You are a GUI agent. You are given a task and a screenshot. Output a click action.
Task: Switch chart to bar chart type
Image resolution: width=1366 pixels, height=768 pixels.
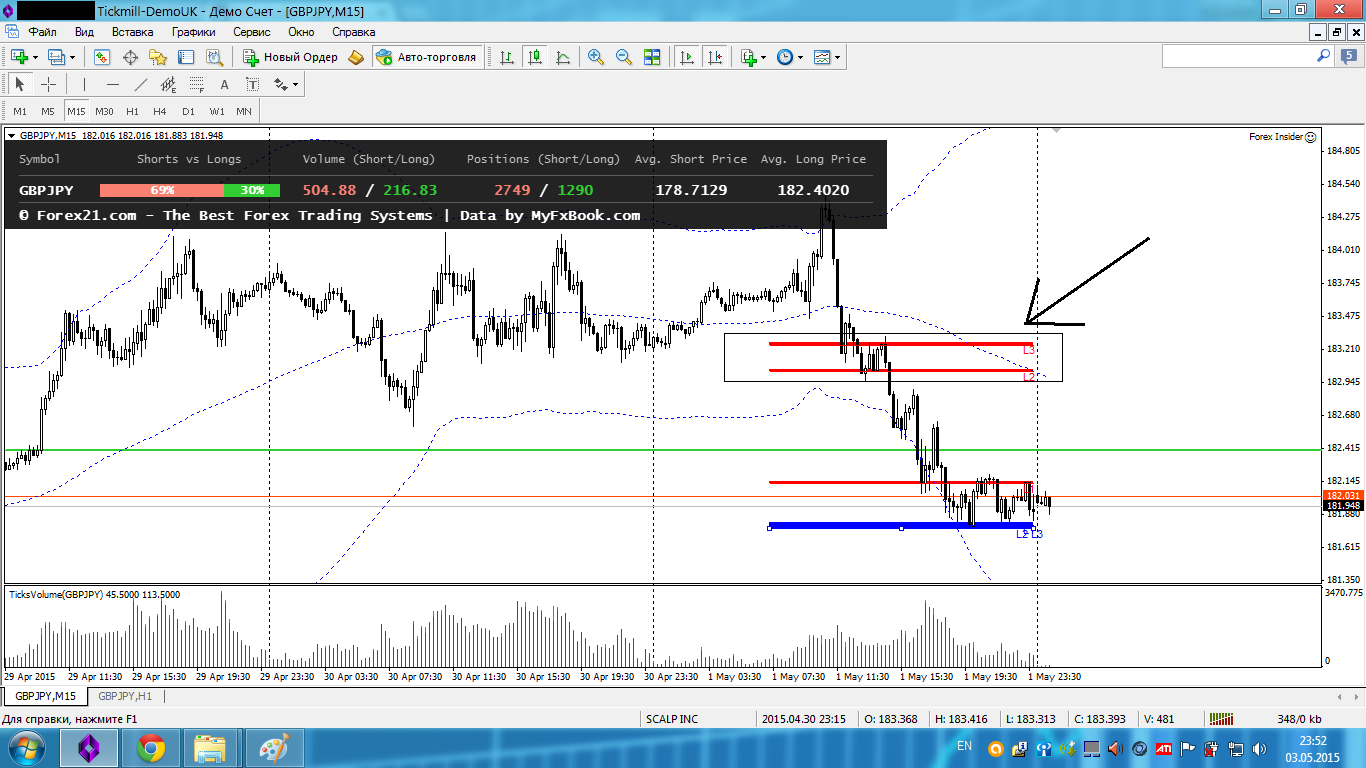pyautogui.click(x=508, y=57)
